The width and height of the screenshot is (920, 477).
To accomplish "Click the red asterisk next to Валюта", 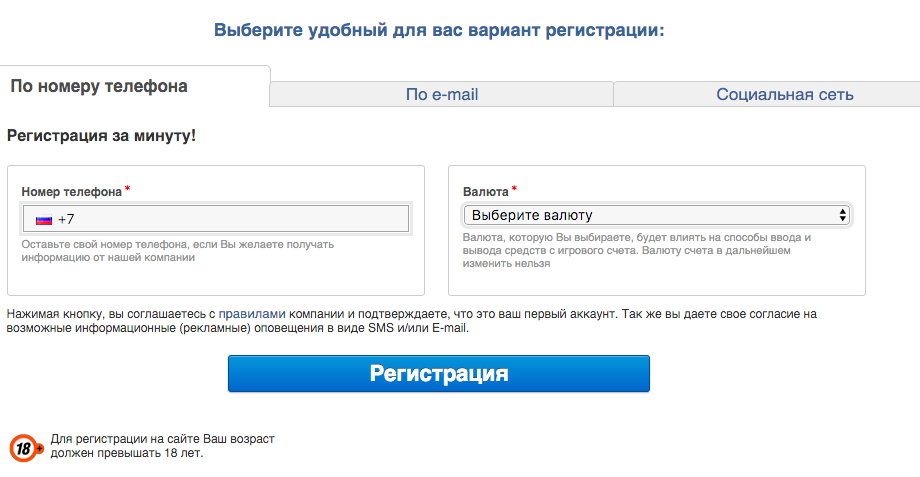I will [x=514, y=188].
